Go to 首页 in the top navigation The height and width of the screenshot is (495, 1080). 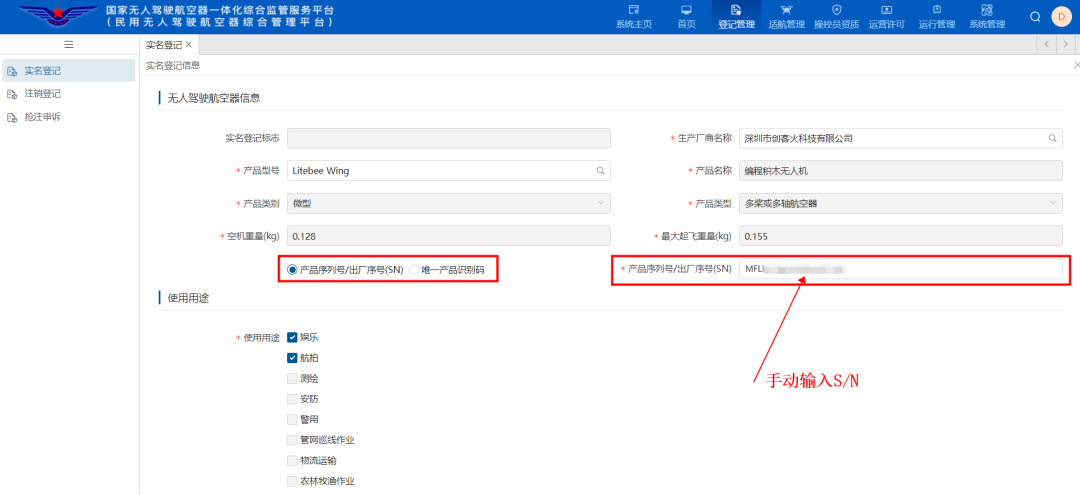pos(686,16)
